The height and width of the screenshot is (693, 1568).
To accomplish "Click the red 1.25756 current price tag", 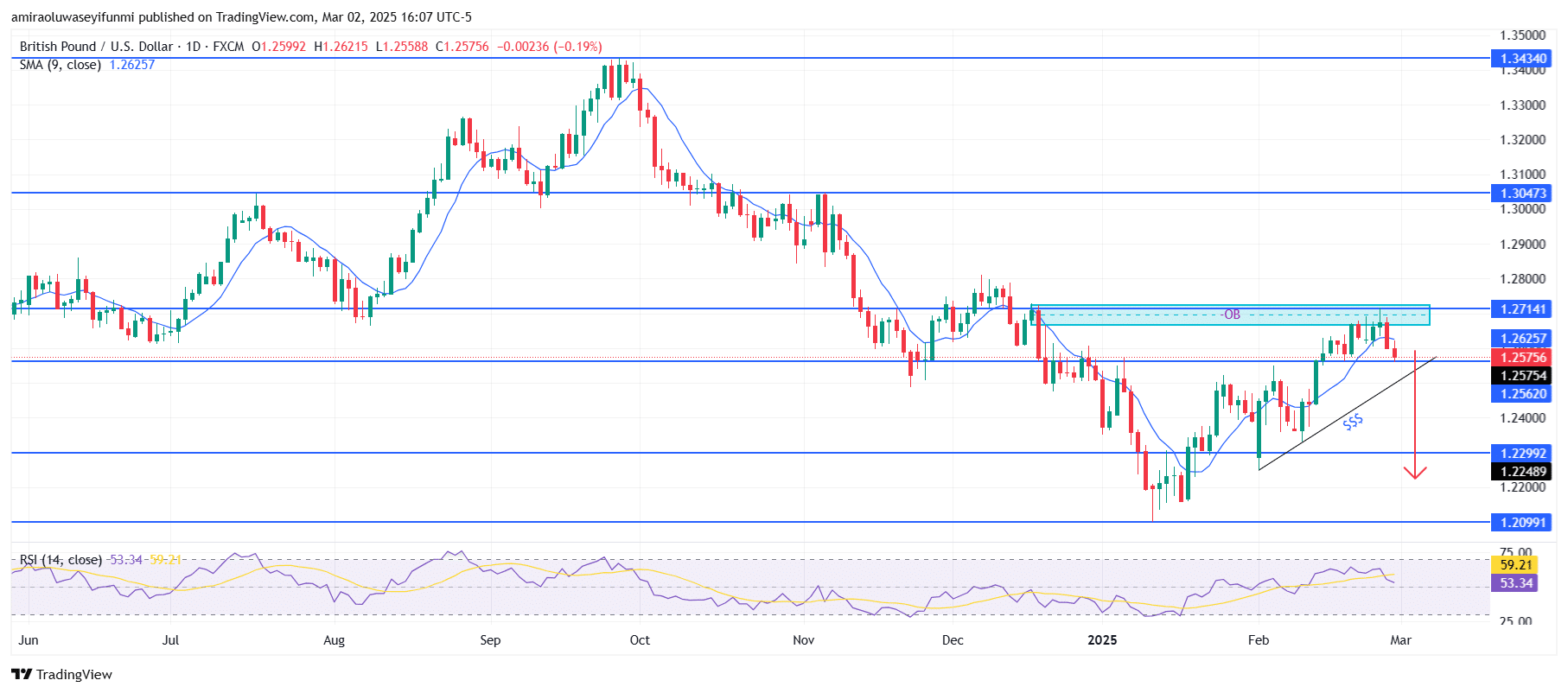I will [x=1522, y=357].
